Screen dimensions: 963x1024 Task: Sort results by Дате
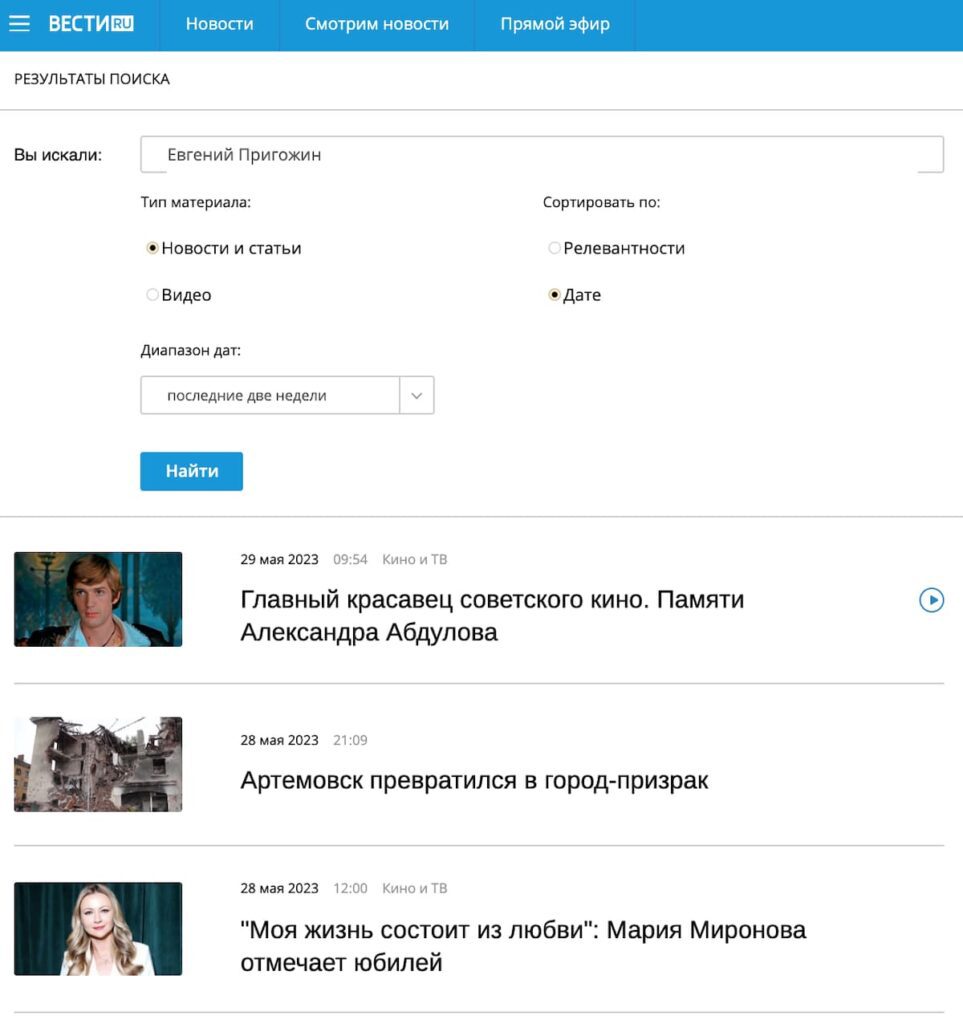554,295
